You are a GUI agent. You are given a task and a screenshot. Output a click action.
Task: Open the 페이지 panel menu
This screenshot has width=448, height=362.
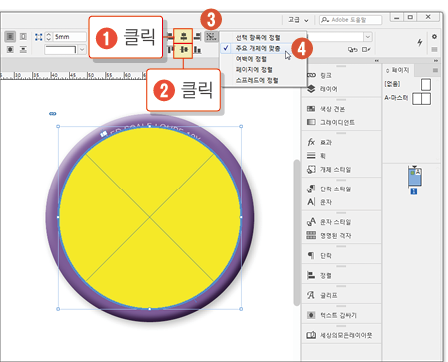click(x=435, y=70)
